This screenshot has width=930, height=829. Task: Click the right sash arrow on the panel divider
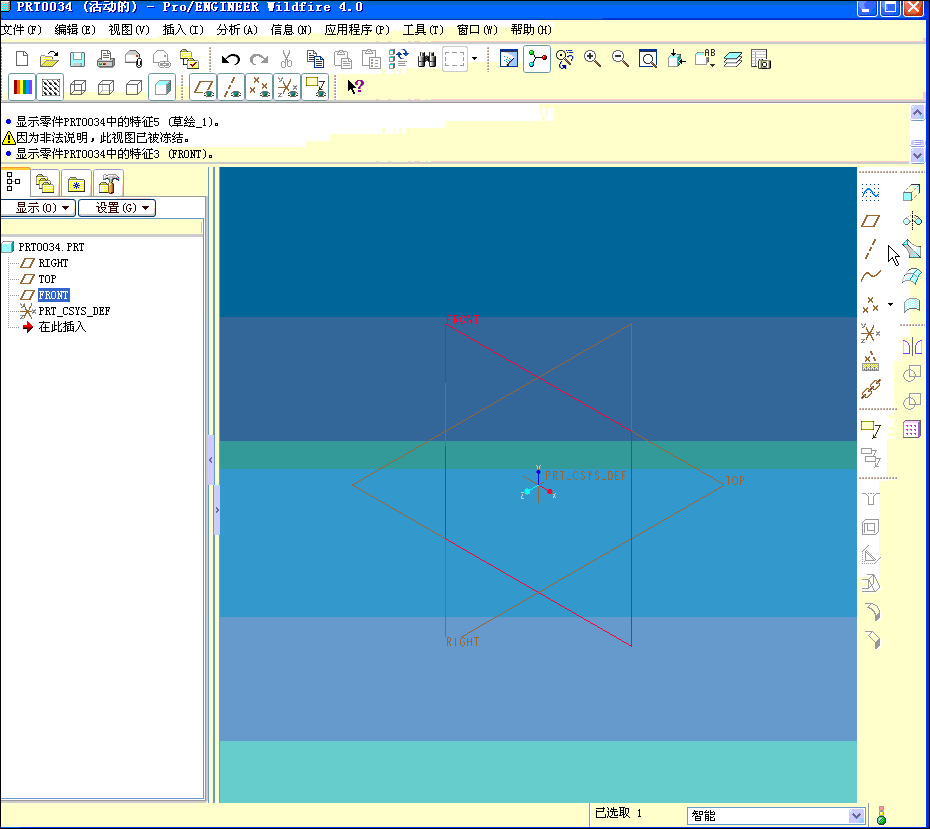[217, 510]
